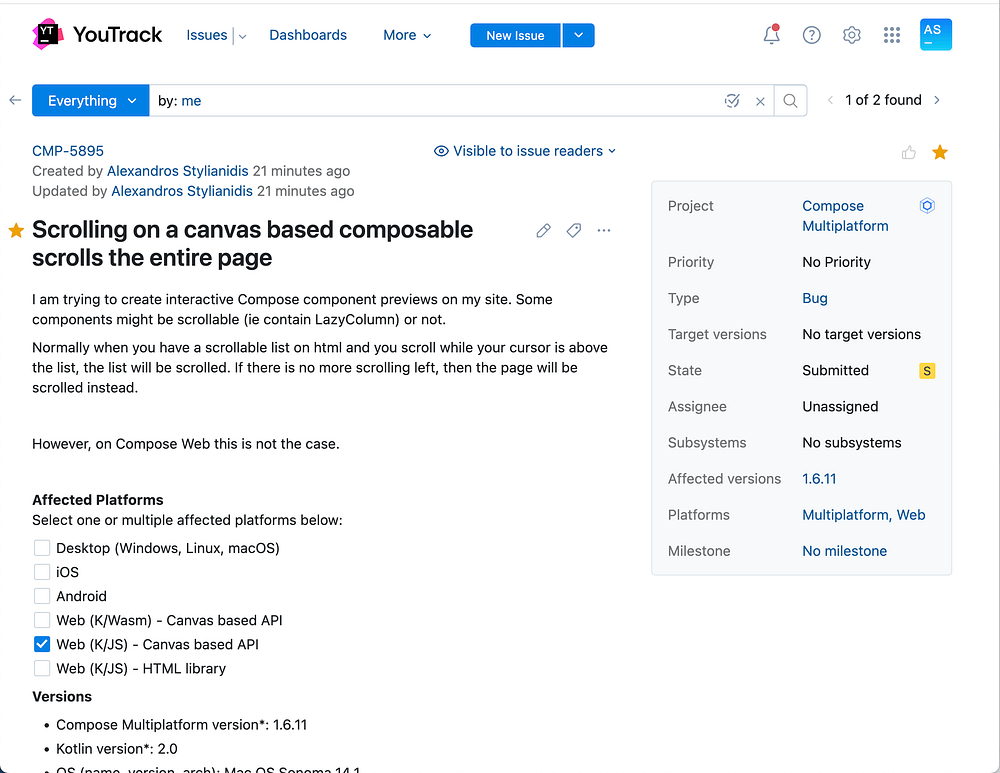Go back using the left arrow
The height and width of the screenshot is (773, 1000).
[x=15, y=100]
